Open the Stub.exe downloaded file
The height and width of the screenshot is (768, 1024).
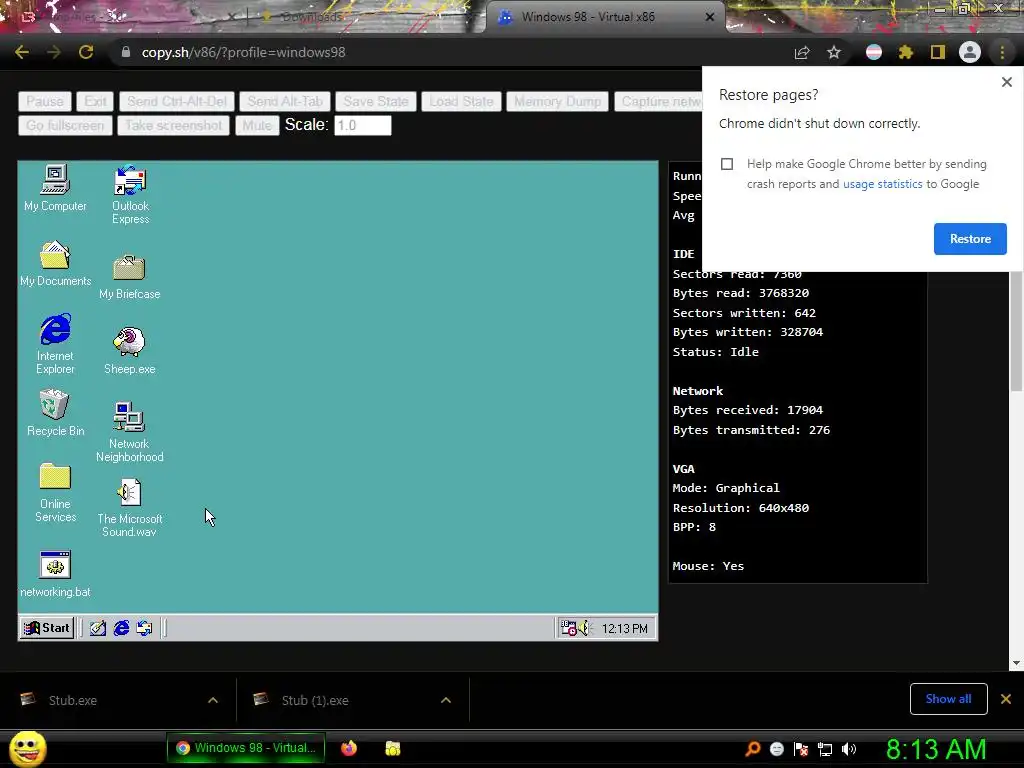point(73,700)
